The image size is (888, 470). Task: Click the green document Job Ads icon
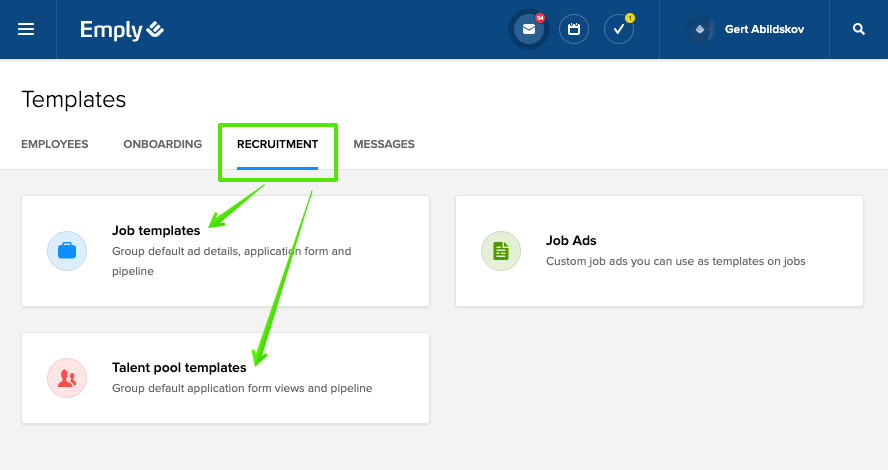501,250
